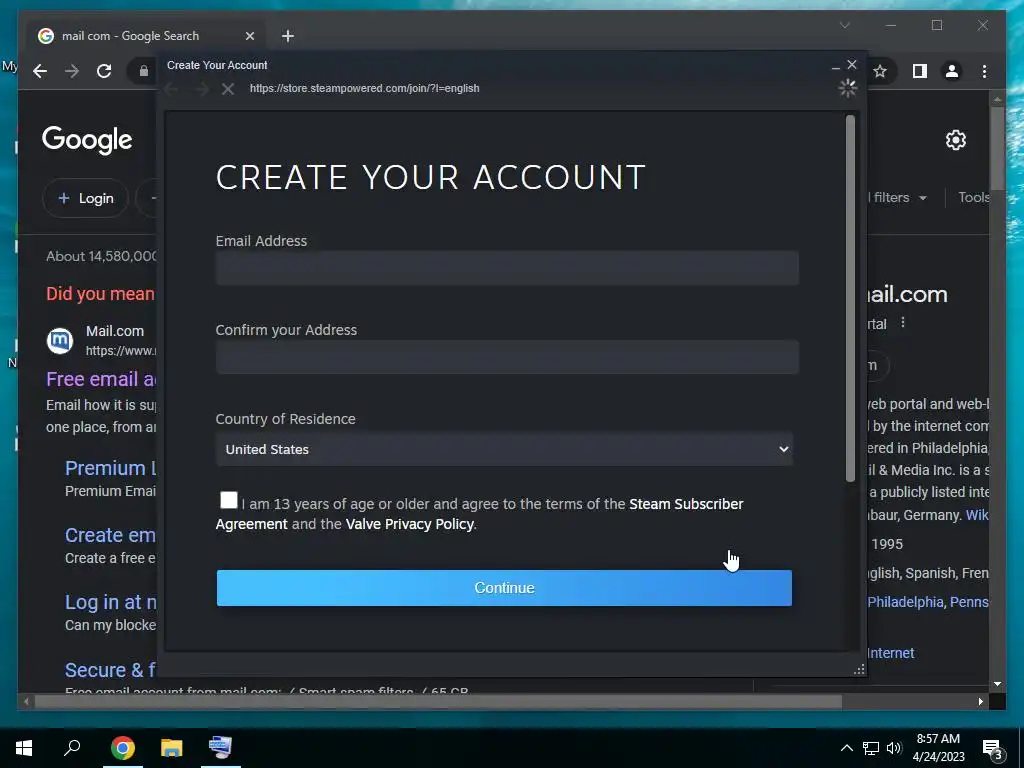Open the Google settings gear
The image size is (1024, 768).
tap(955, 140)
